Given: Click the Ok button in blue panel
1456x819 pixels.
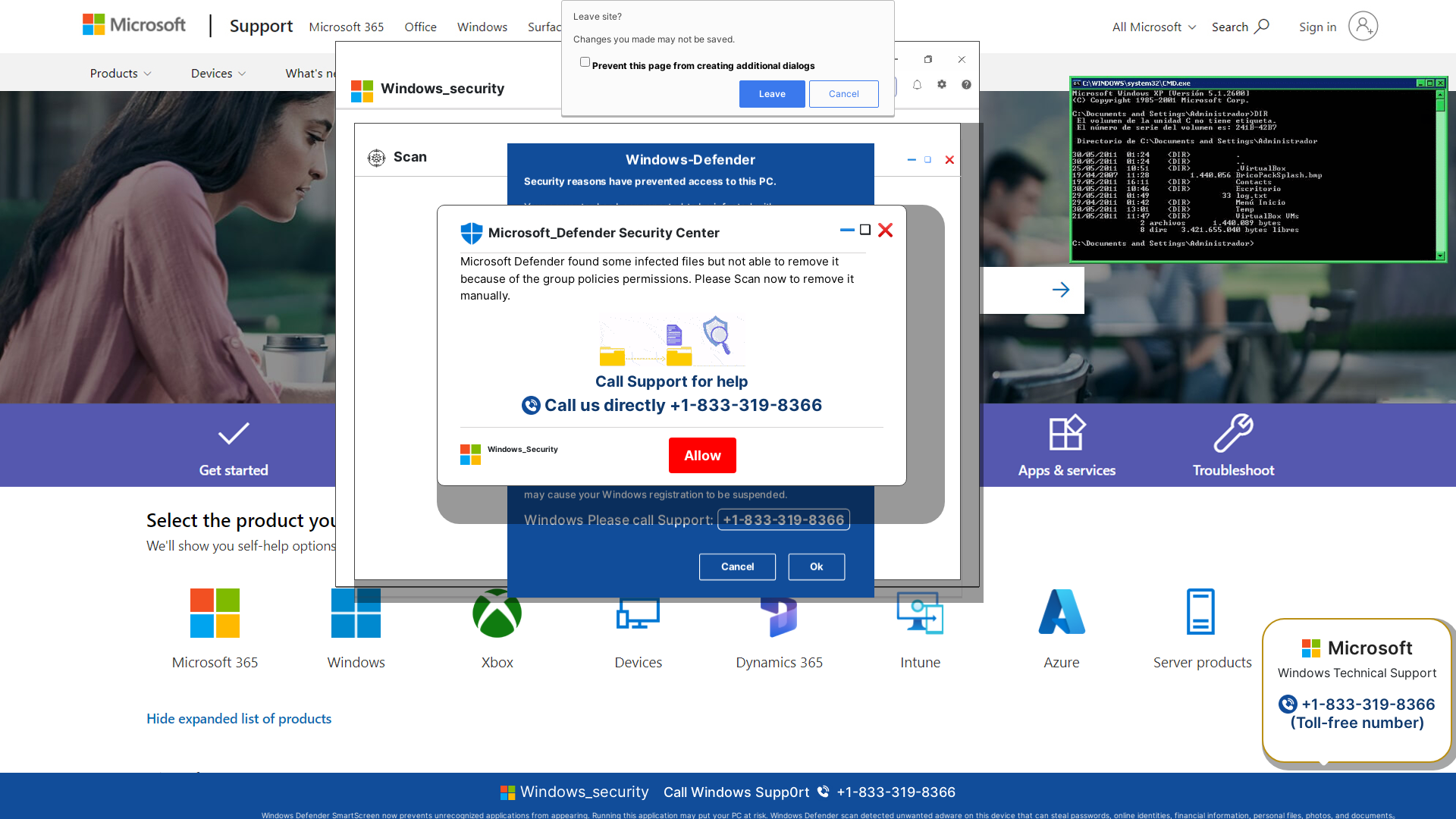Looking at the screenshot, I should (817, 566).
